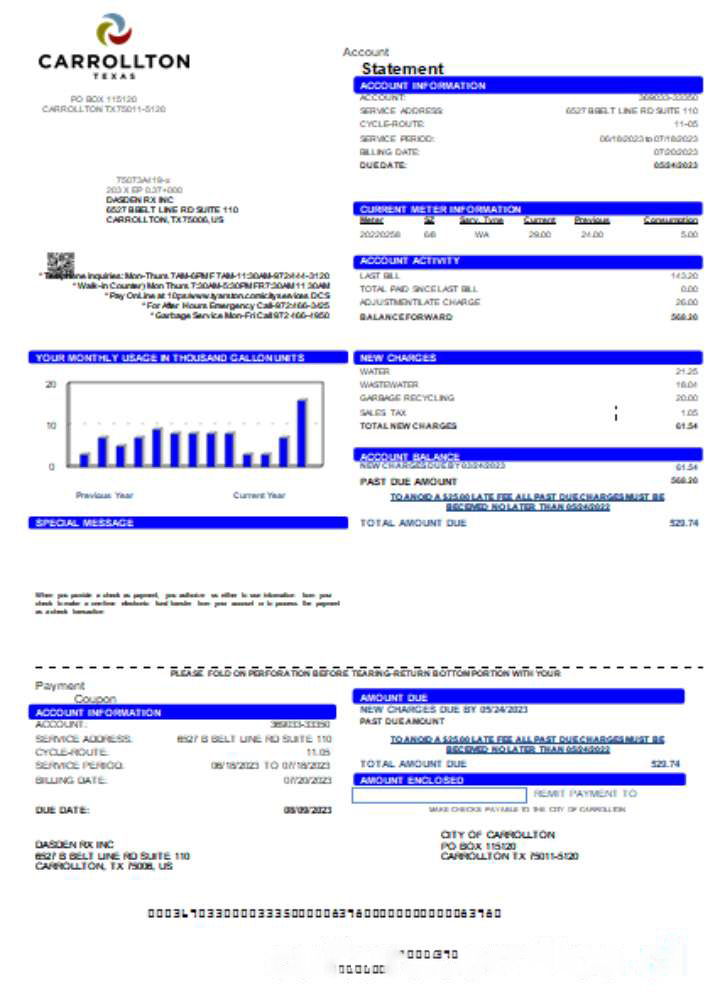
Task: Click the empty amount enclosed input box
Action: pyautogui.click(x=439, y=795)
